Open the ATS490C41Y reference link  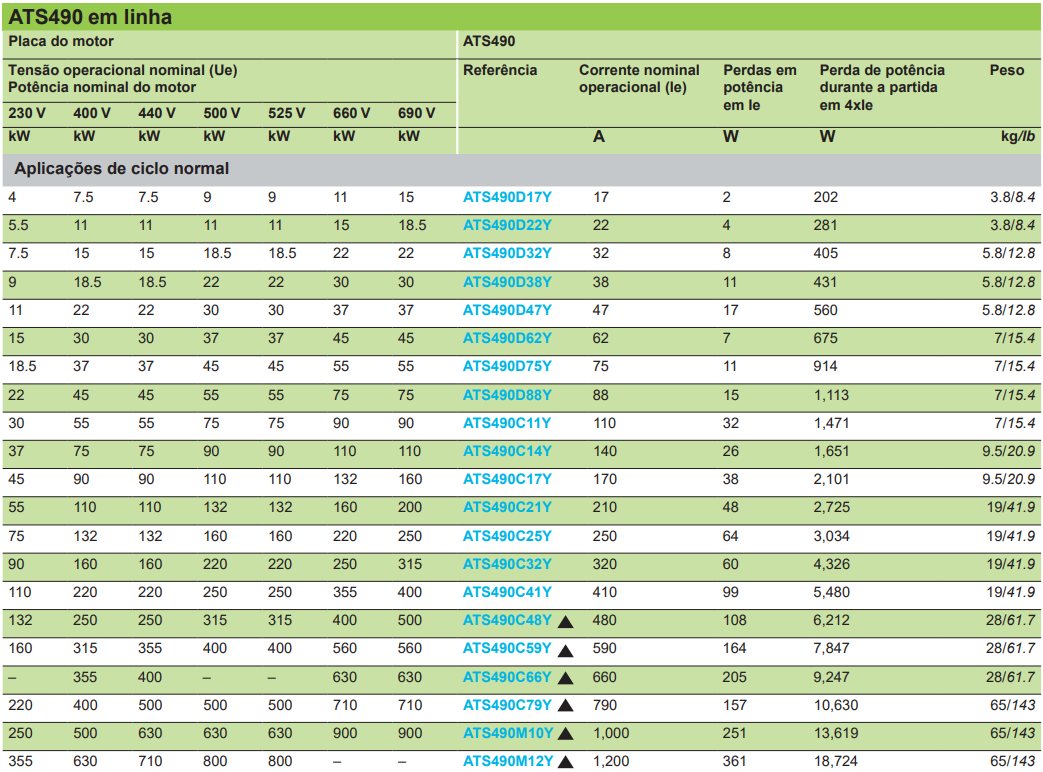507,592
